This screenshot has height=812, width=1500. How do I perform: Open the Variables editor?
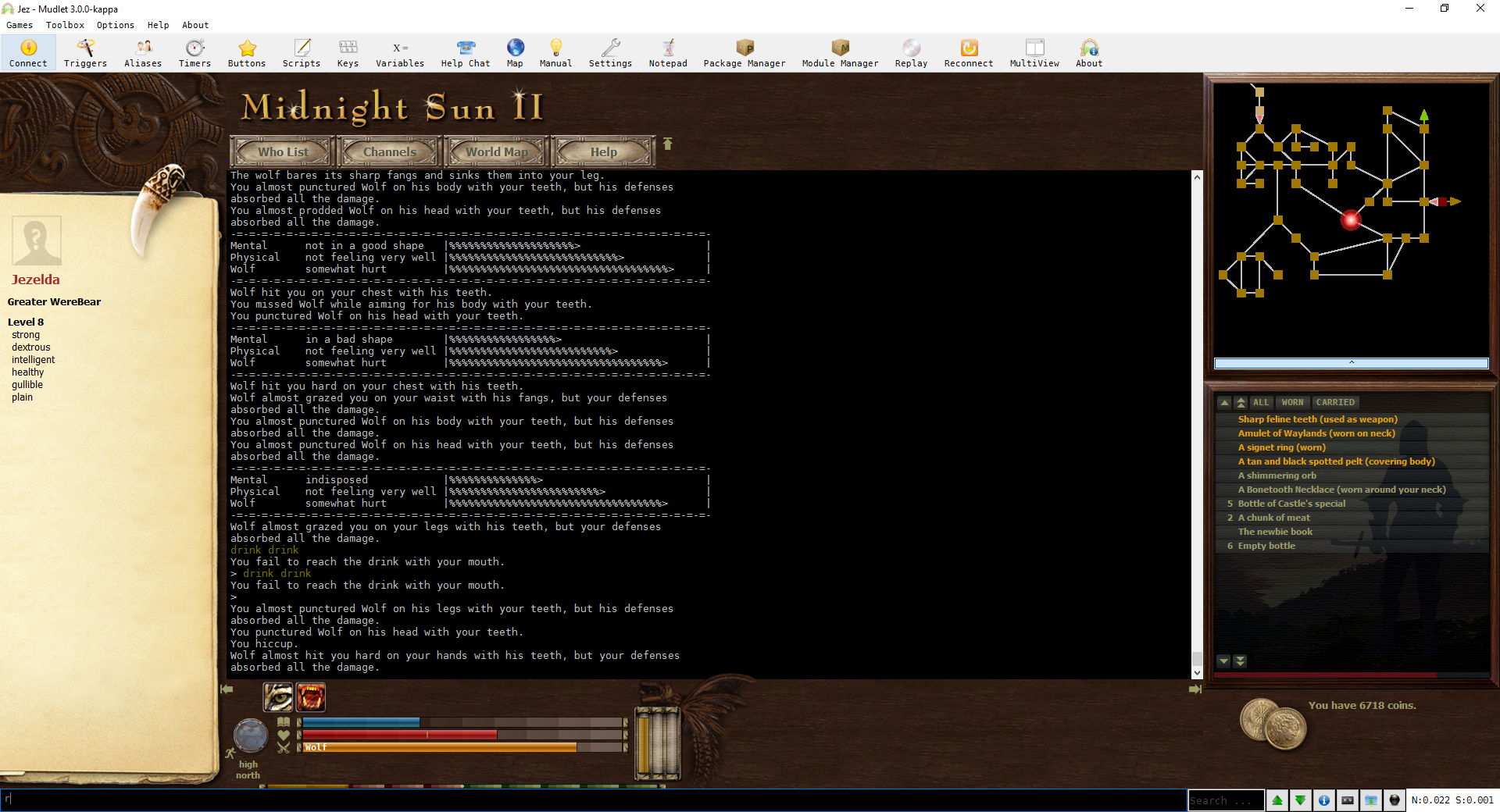click(x=400, y=53)
